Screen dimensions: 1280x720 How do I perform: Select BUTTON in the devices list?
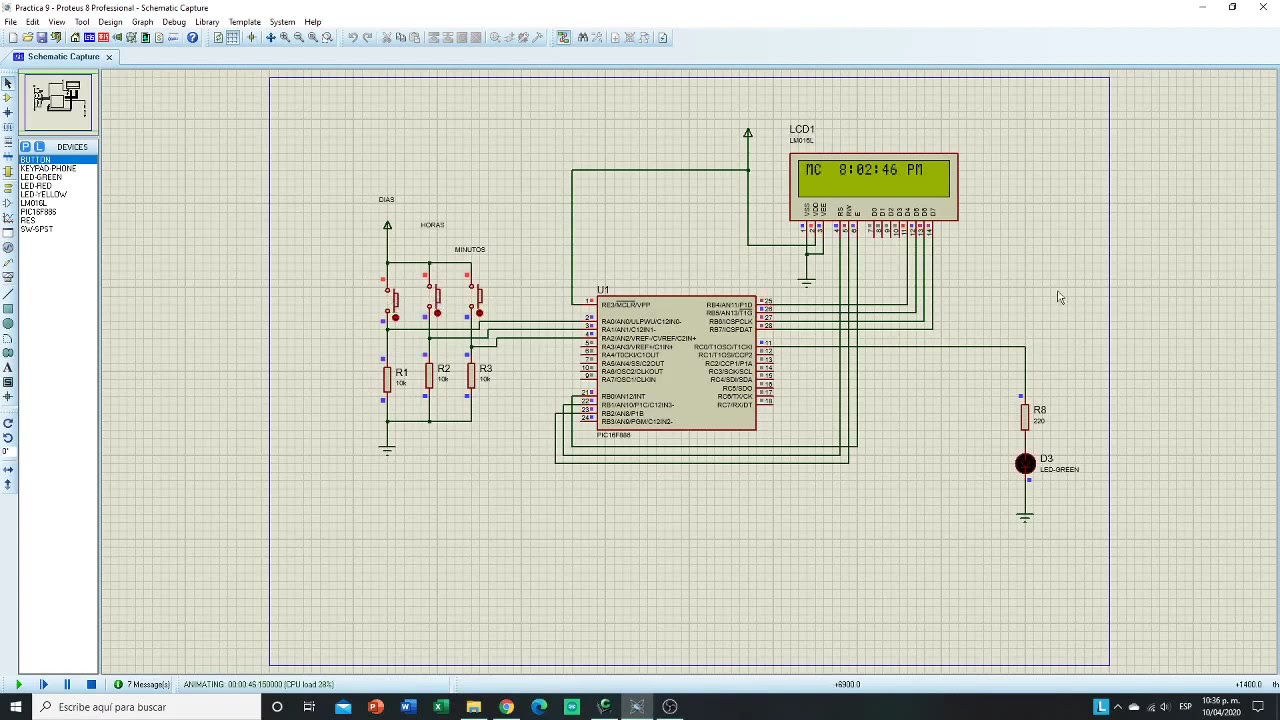point(58,160)
